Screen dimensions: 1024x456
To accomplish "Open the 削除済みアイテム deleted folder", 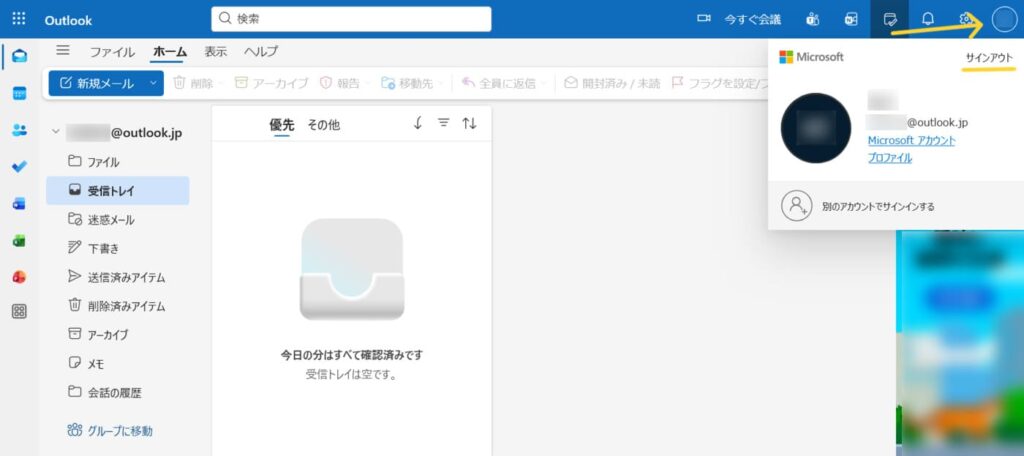I will click(118, 306).
